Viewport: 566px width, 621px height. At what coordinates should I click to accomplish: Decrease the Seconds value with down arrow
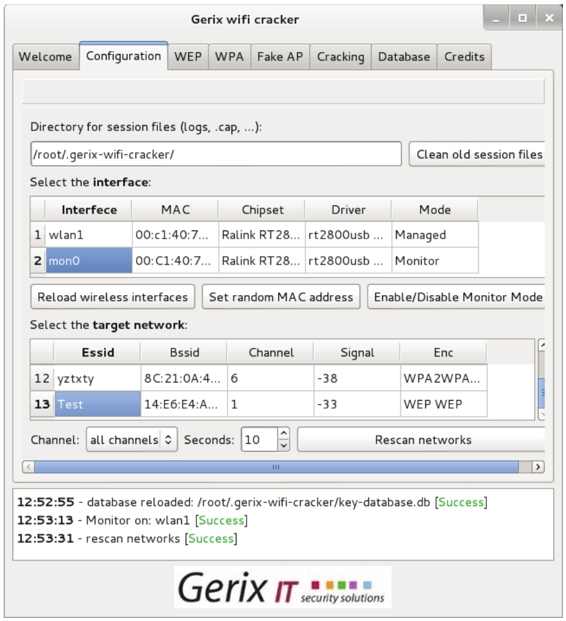(x=283, y=446)
